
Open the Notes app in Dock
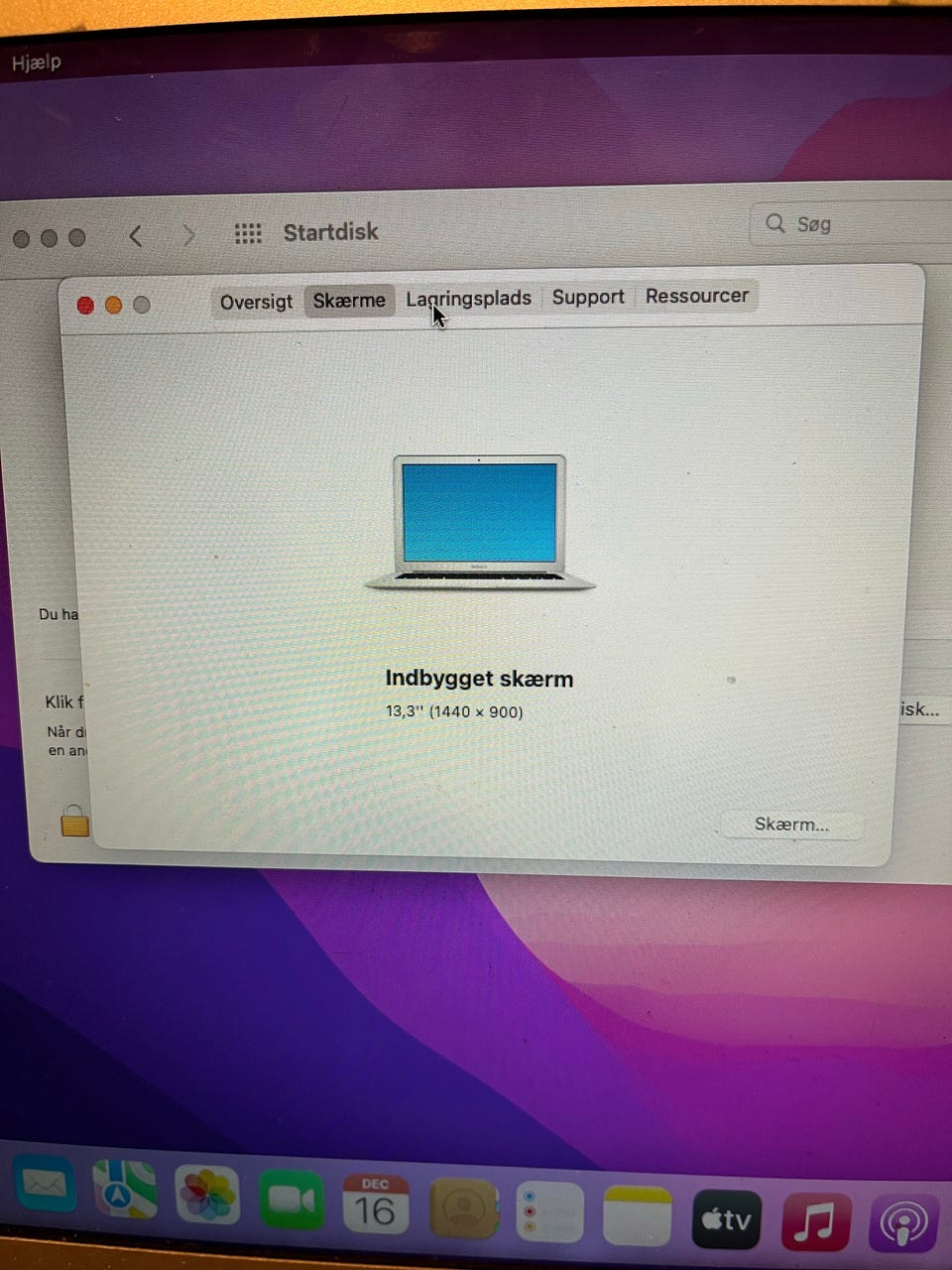point(638,1214)
